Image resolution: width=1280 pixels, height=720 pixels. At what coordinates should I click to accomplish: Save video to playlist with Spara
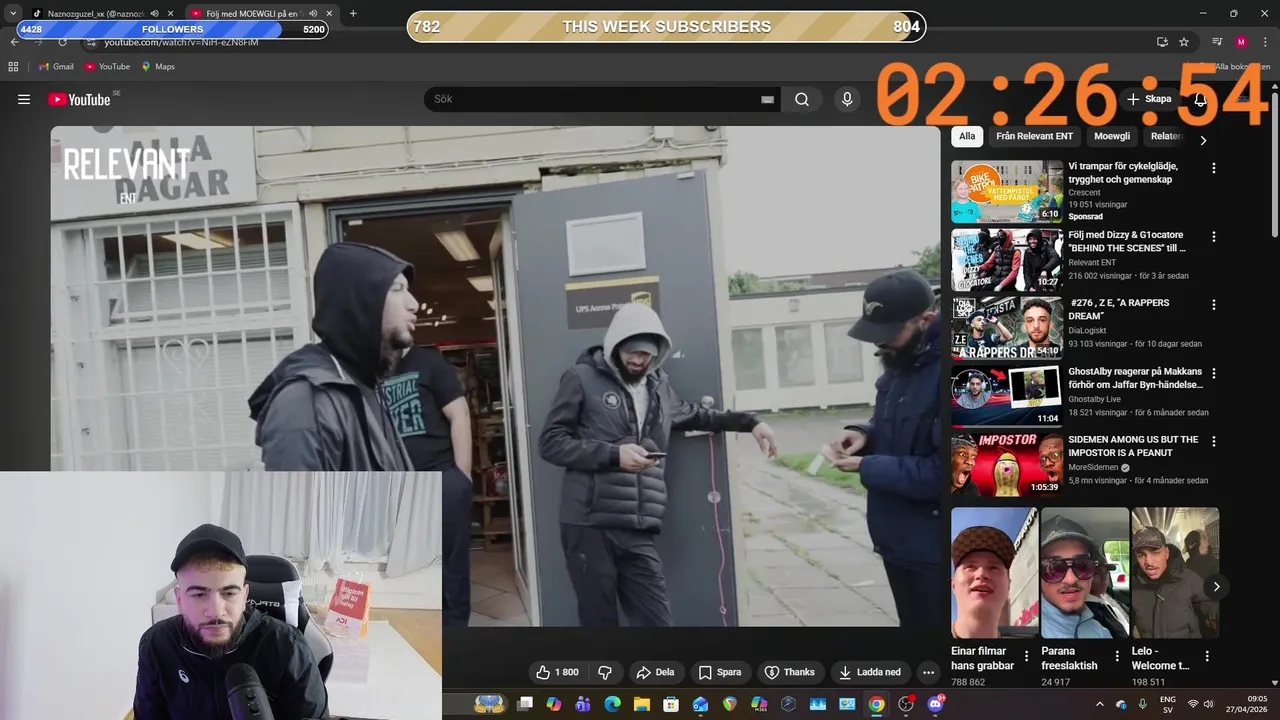click(720, 672)
